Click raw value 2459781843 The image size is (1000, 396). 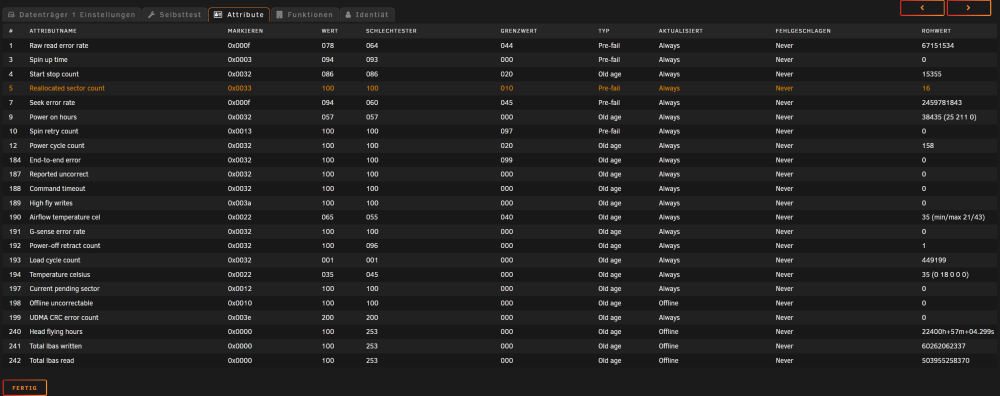click(x=941, y=103)
